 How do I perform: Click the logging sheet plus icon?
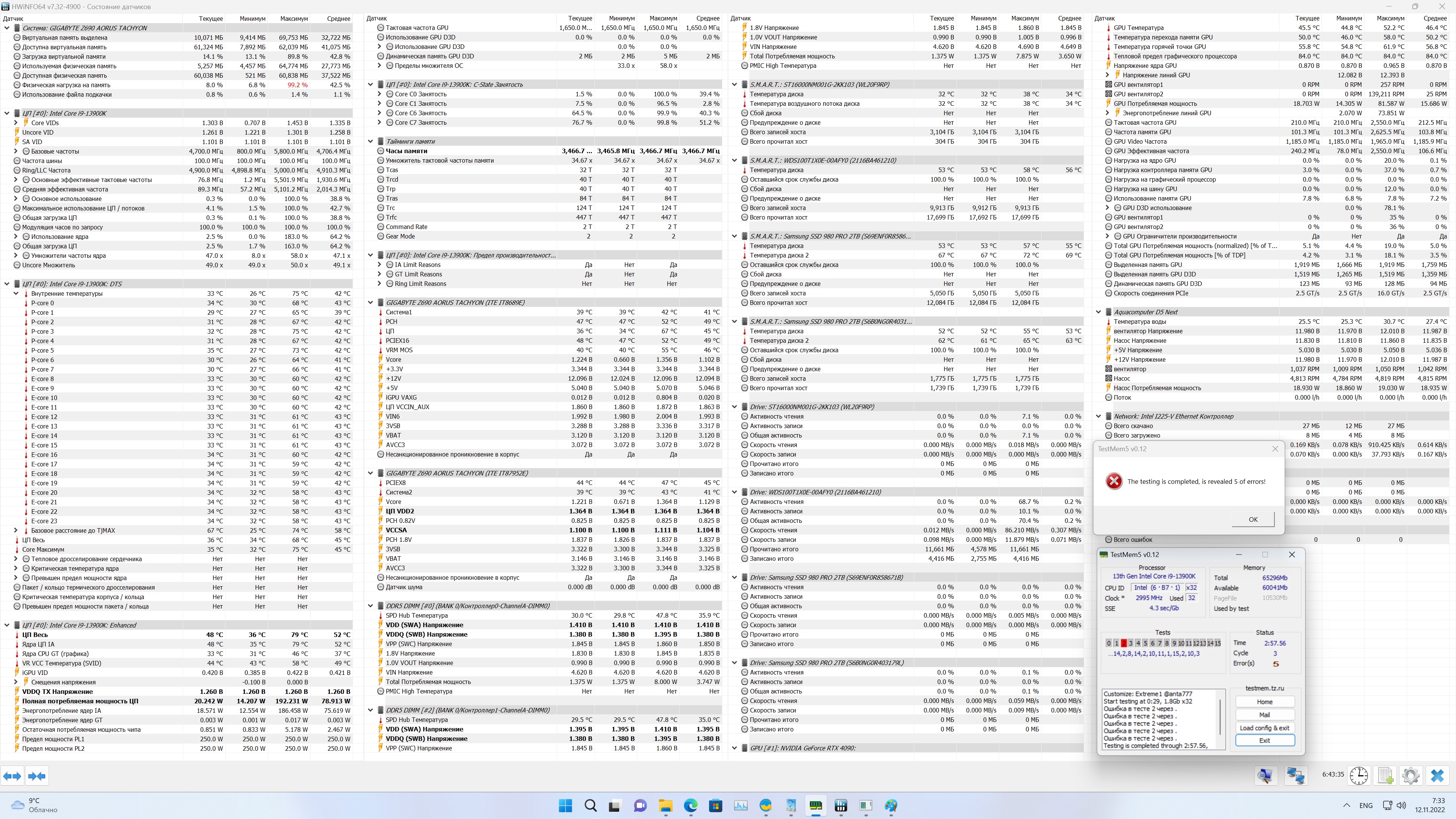(1385, 775)
